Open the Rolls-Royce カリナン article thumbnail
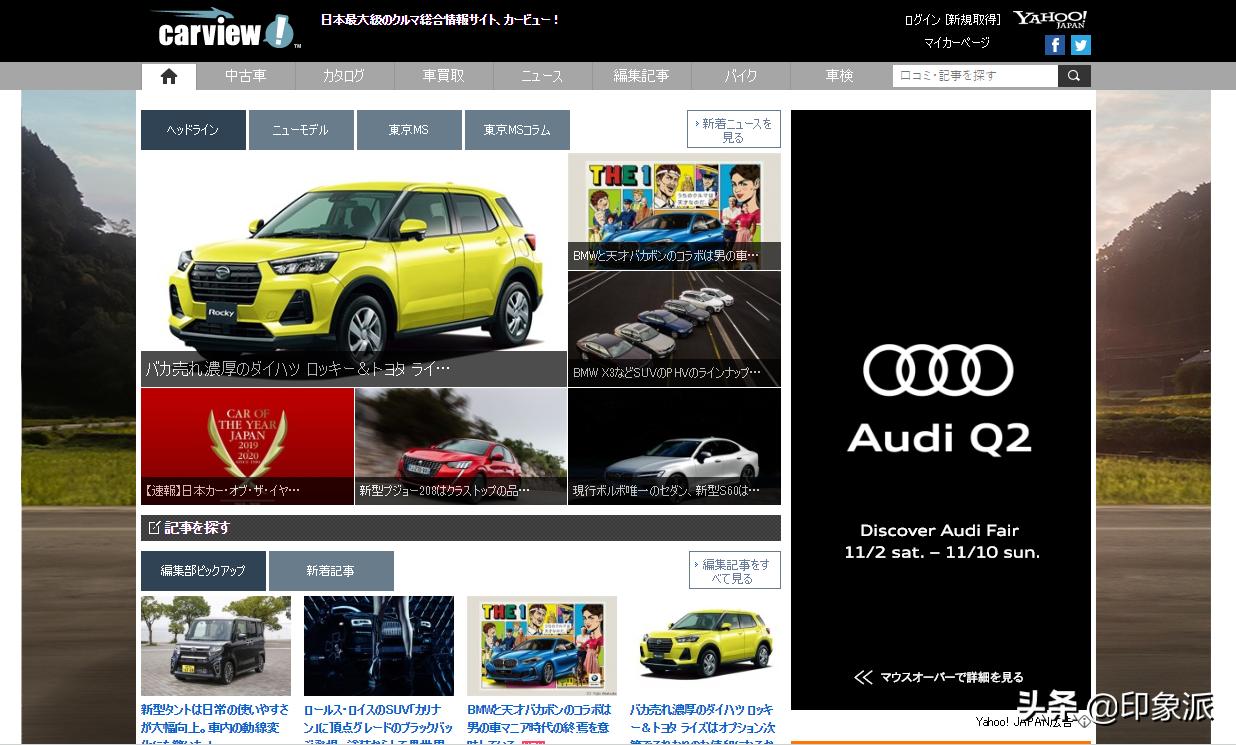Viewport: 1236px width, 745px height. click(379, 646)
